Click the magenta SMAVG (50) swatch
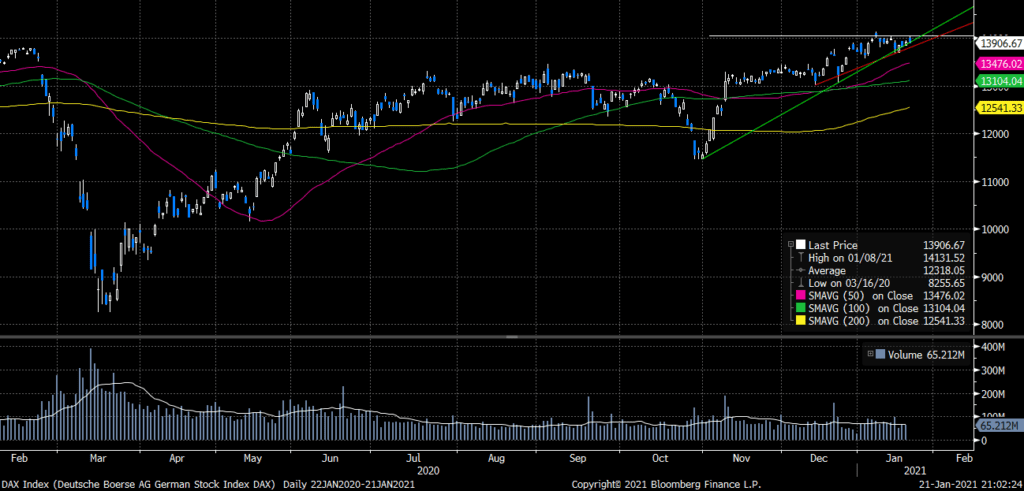Screen dimensions: 1024x491 (x=801, y=296)
